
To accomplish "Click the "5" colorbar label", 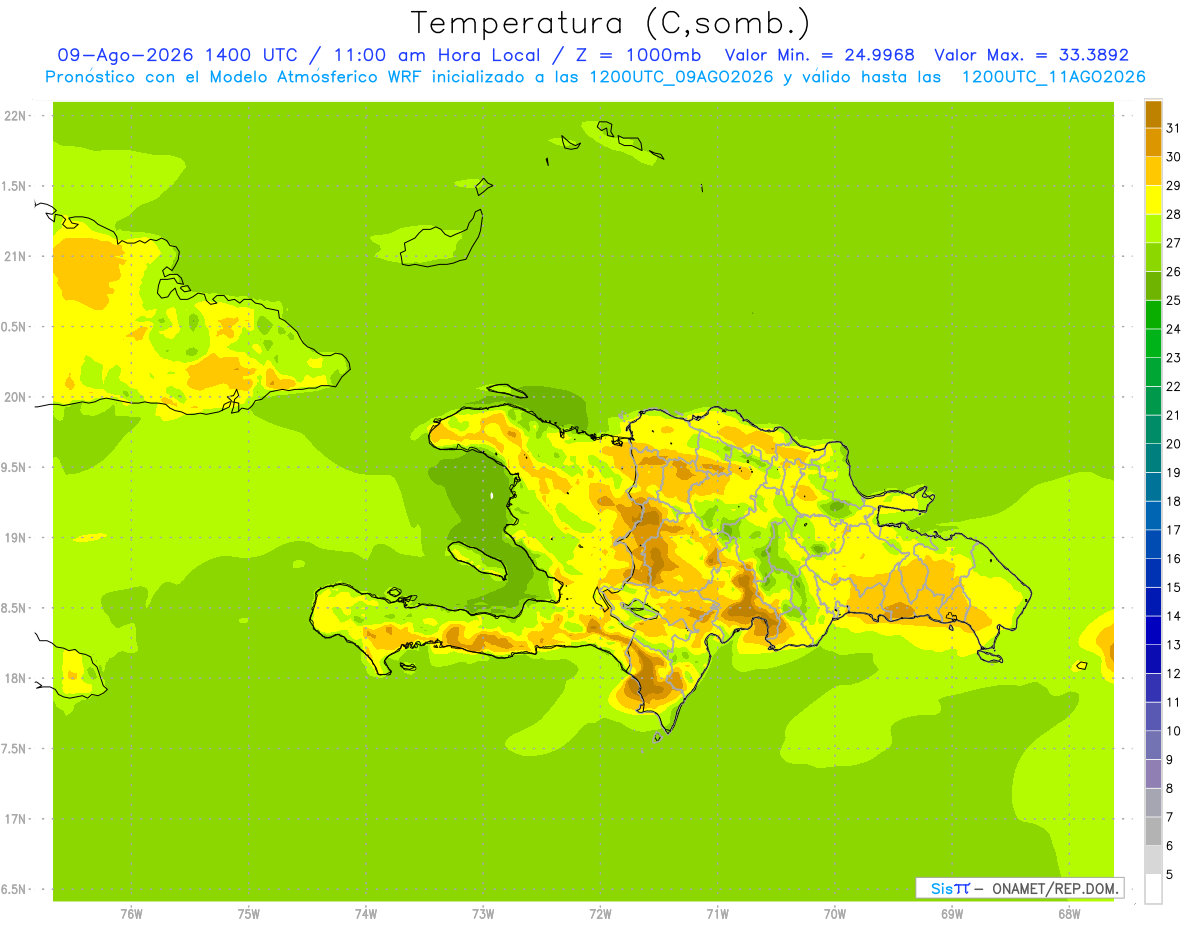I will pyautogui.click(x=1169, y=874).
